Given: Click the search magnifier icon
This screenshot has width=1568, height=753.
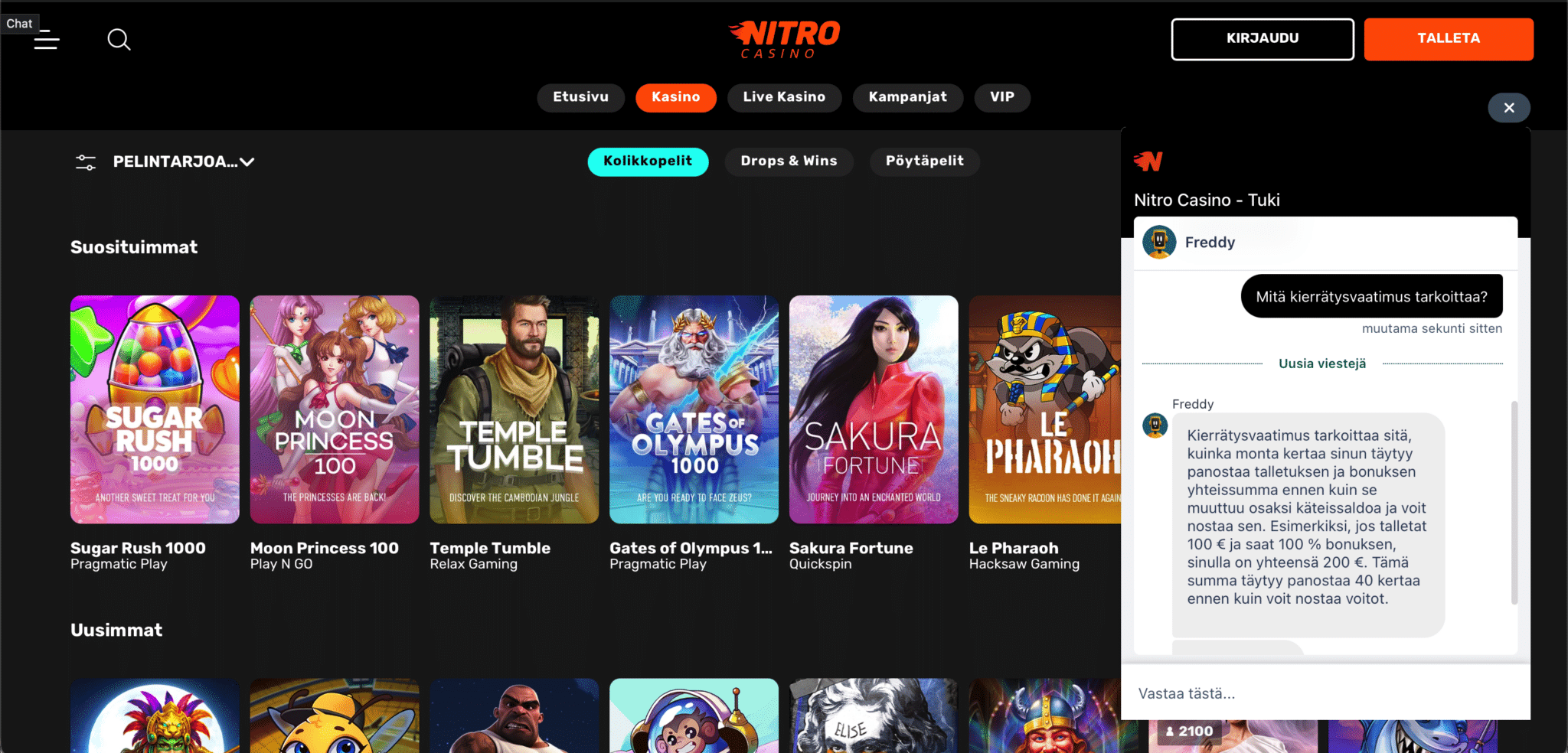Looking at the screenshot, I should coord(119,39).
